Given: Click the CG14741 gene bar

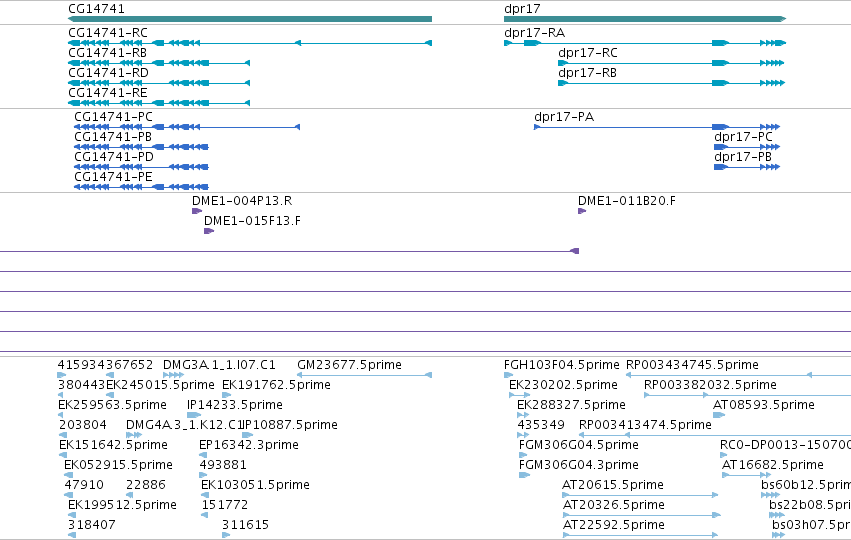Looking at the screenshot, I should 250,19.
